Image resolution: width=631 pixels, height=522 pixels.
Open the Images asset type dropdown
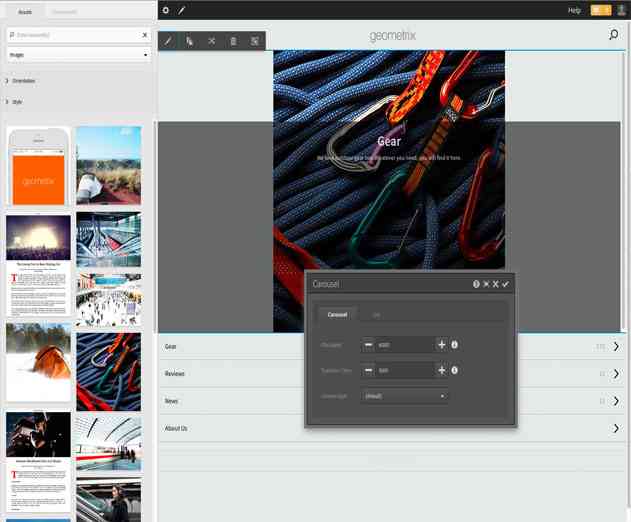pos(78,55)
